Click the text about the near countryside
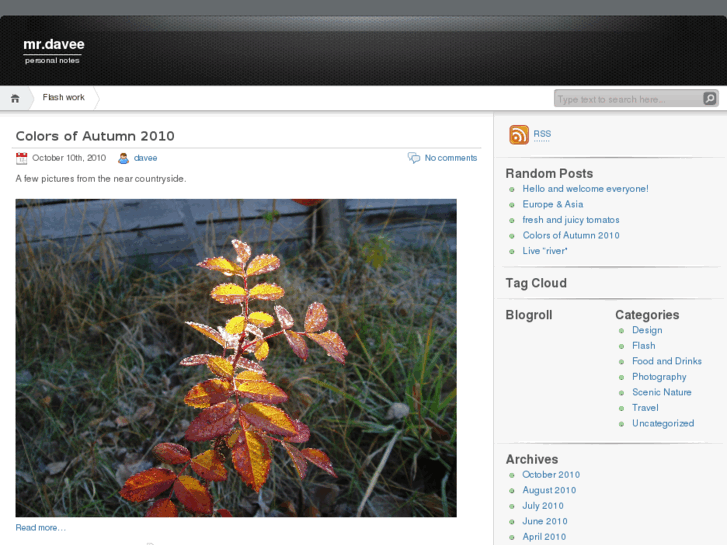Viewport: 727px width, 545px height. pos(101,179)
